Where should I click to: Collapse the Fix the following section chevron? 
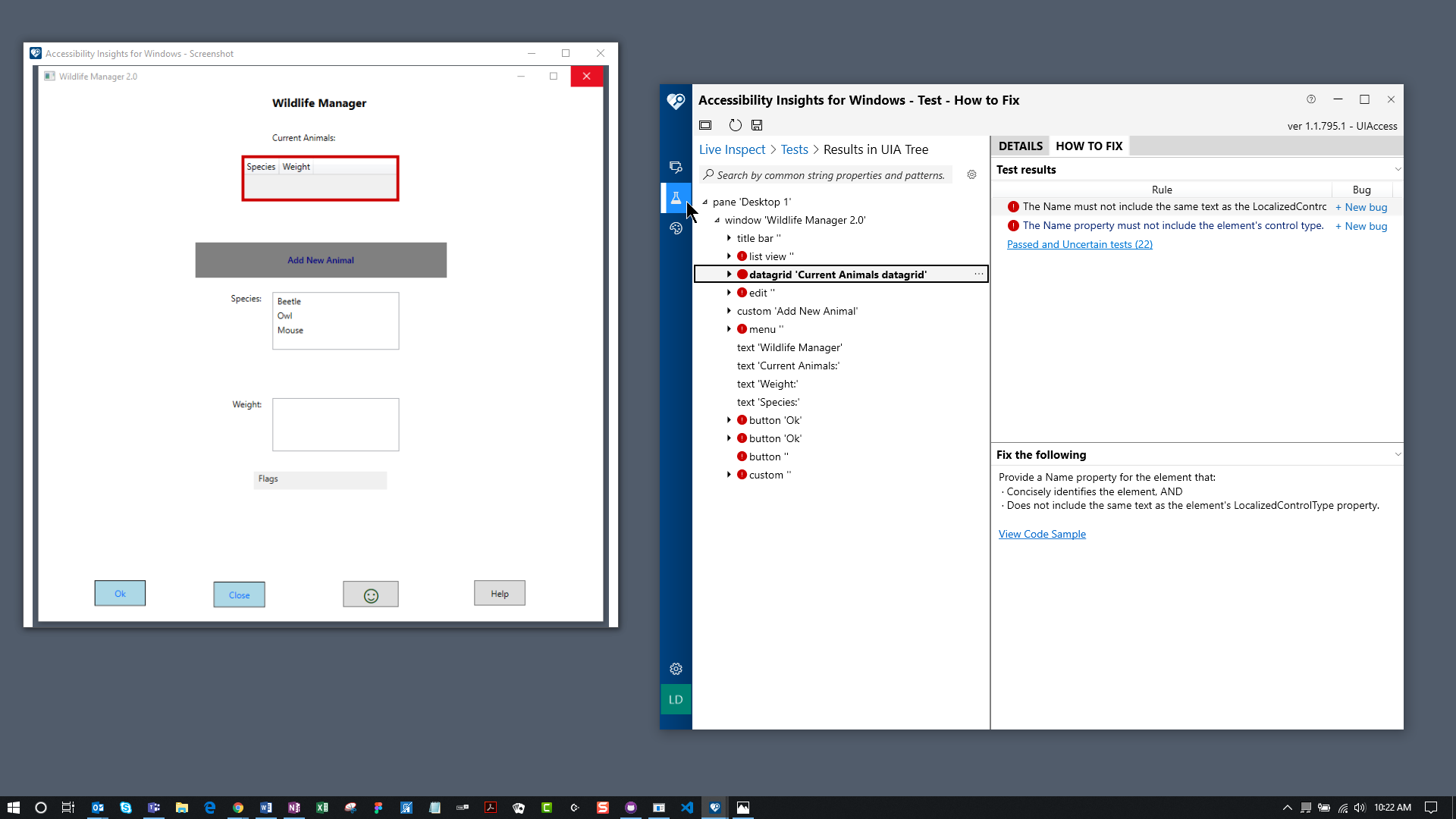[1398, 454]
